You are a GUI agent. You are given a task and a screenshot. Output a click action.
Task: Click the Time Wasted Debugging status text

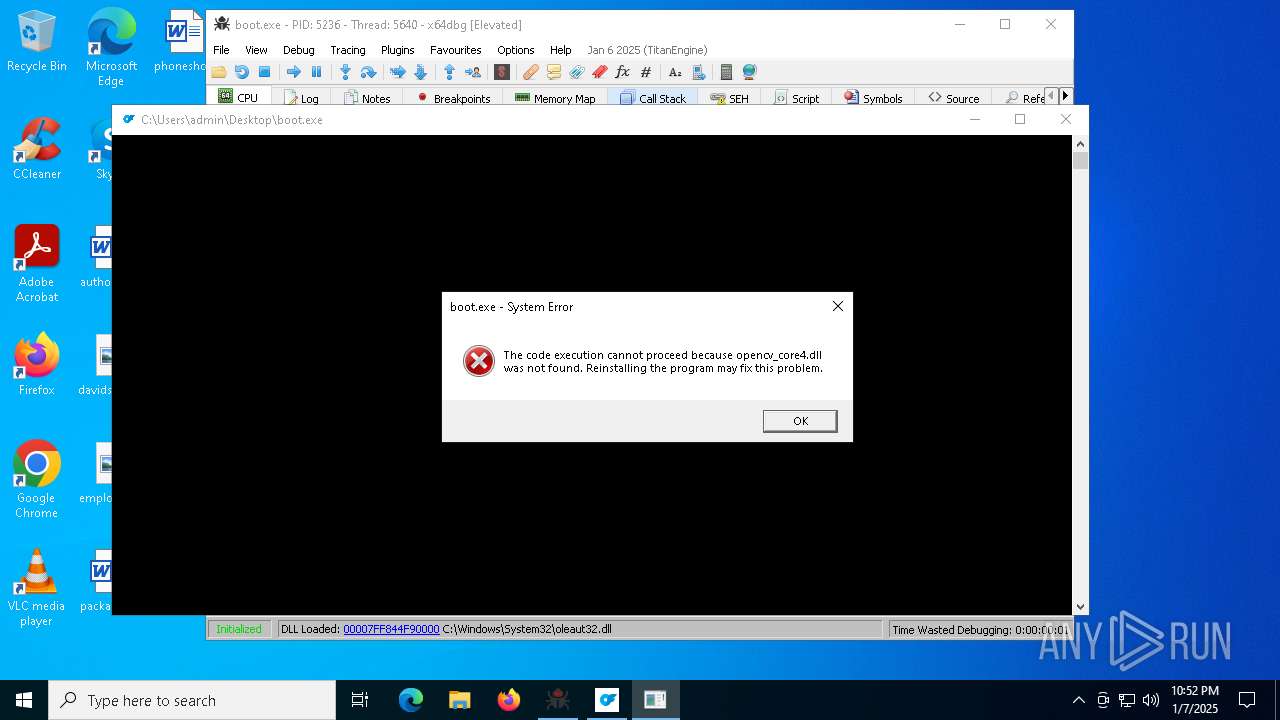click(980, 630)
